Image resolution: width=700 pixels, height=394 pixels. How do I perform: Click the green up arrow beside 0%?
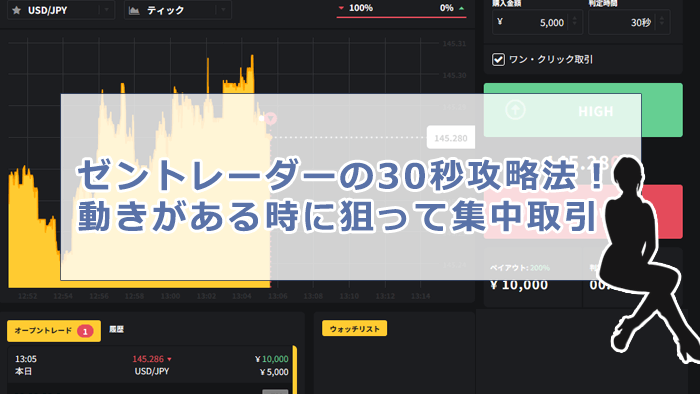click(x=462, y=8)
